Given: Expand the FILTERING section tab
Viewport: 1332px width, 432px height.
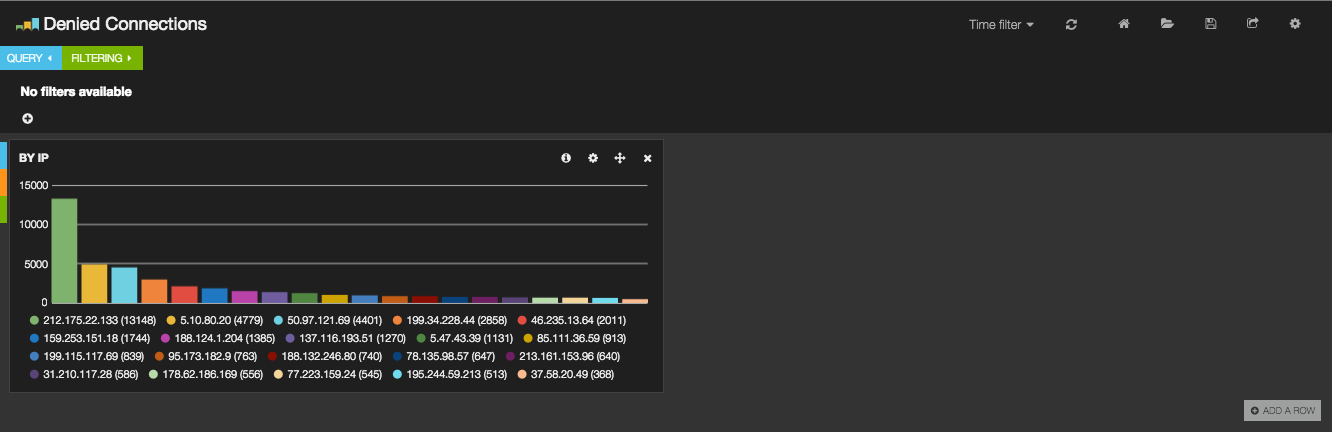Looking at the screenshot, I should [x=102, y=58].
